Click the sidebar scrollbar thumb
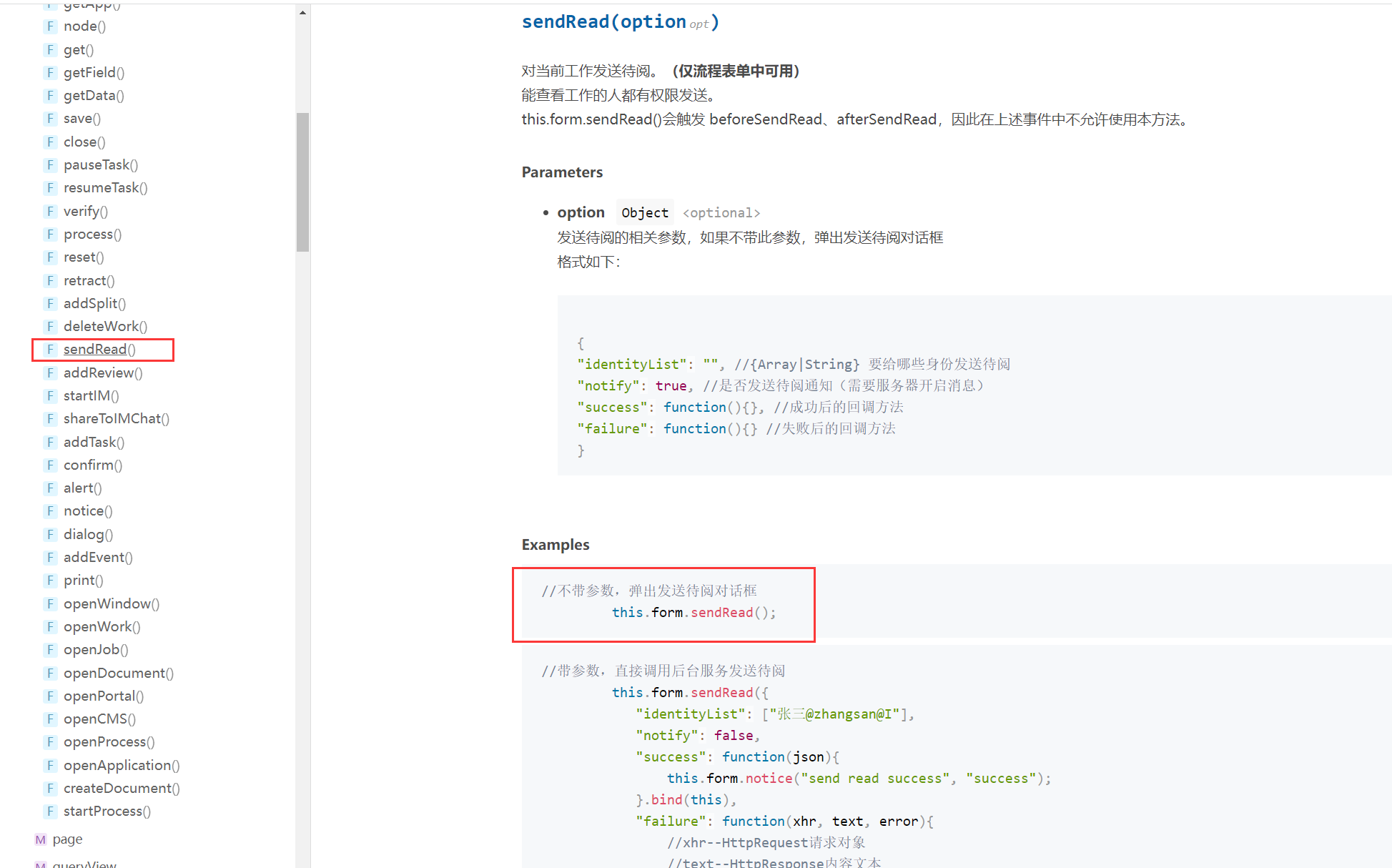The width and height of the screenshot is (1392, 868). 303,182
